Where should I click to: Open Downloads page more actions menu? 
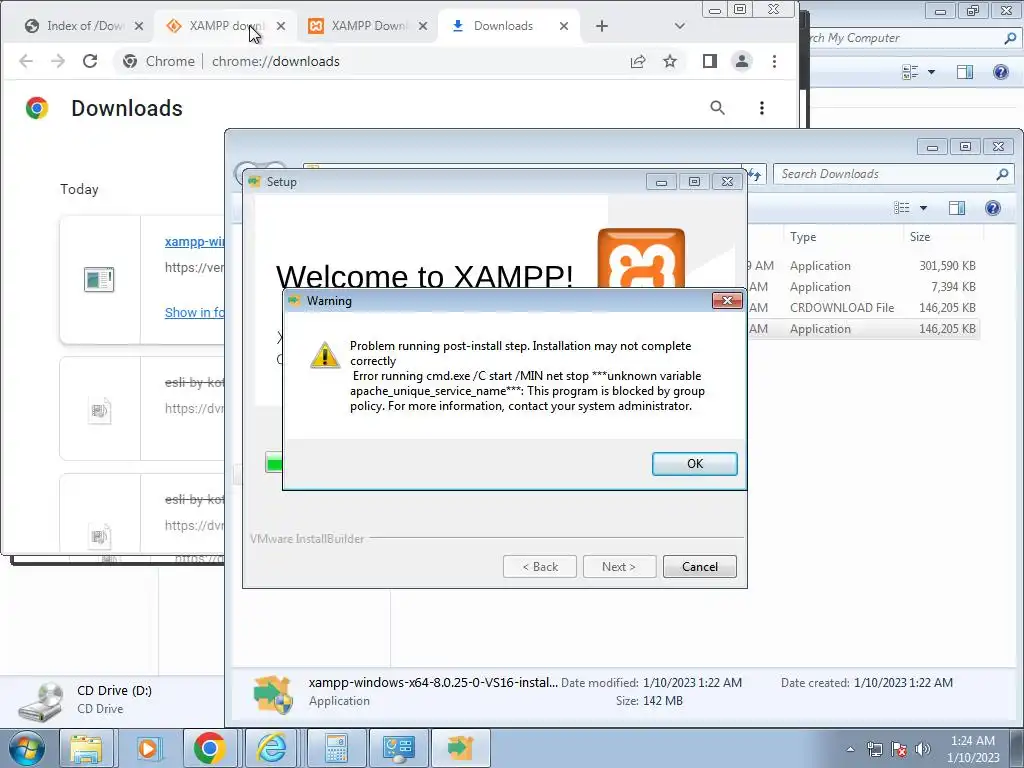(x=761, y=108)
